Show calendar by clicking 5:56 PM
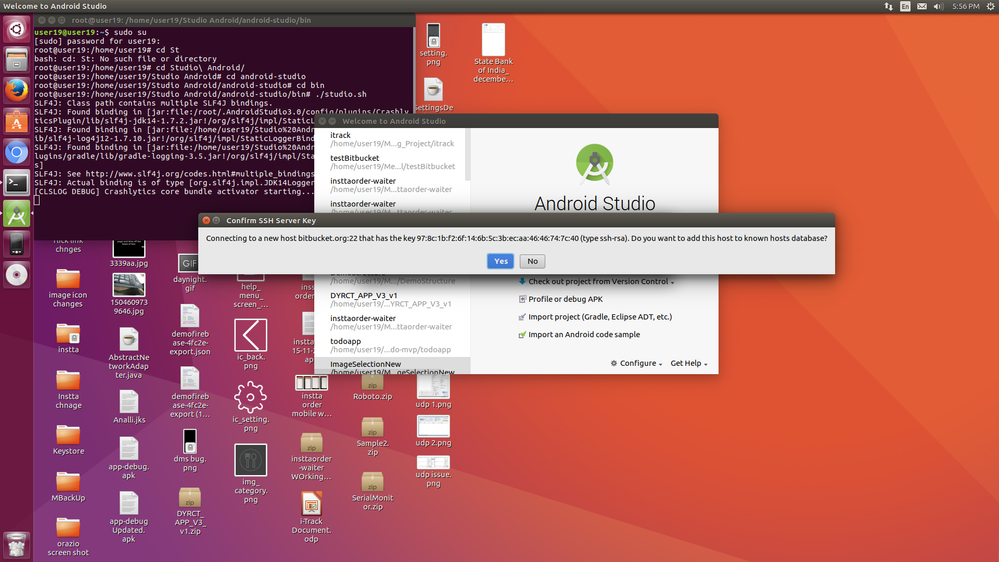This screenshot has height=562, width=999. pyautogui.click(x=965, y=6)
